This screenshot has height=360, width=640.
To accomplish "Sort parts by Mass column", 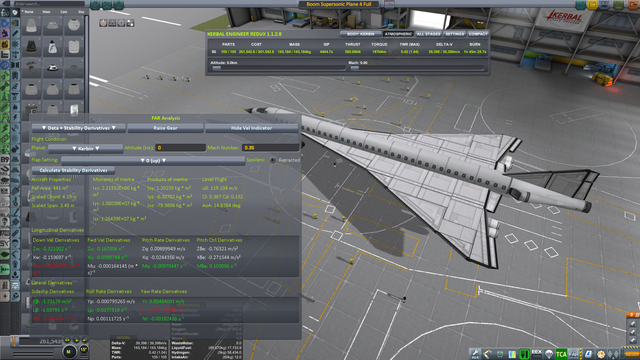I will (47, 12).
